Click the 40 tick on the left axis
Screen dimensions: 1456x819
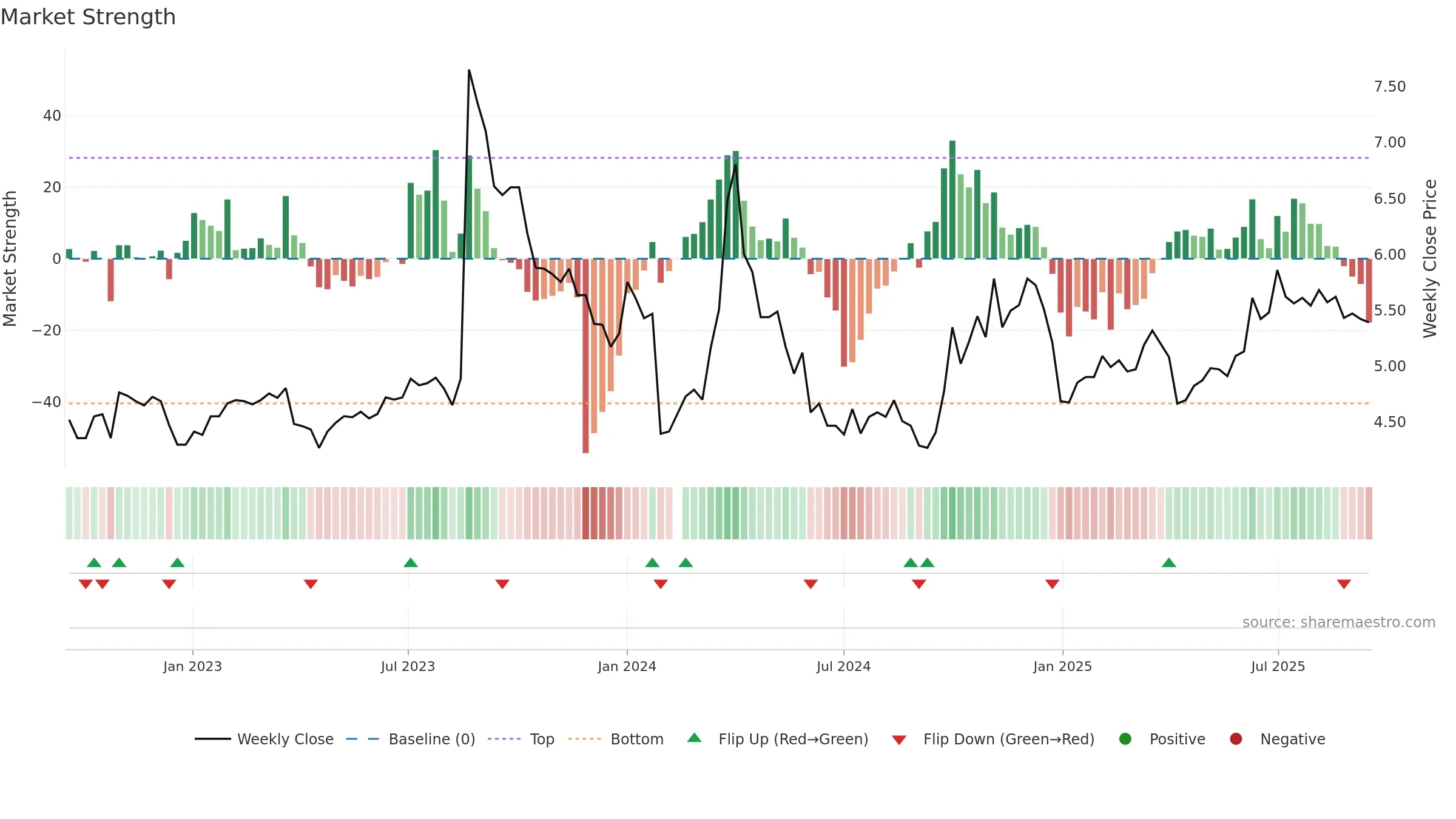click(52, 115)
